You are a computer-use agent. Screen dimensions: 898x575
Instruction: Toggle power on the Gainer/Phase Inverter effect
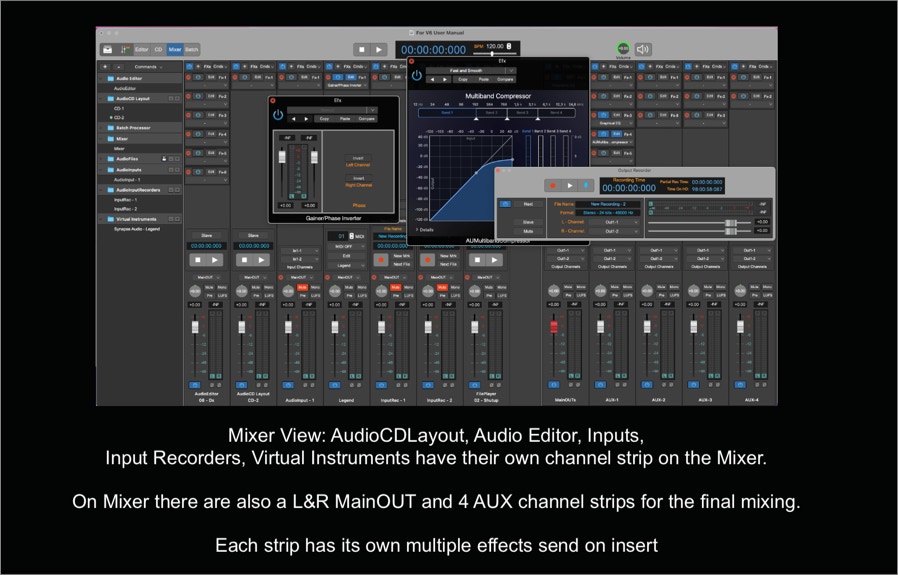[x=278, y=115]
